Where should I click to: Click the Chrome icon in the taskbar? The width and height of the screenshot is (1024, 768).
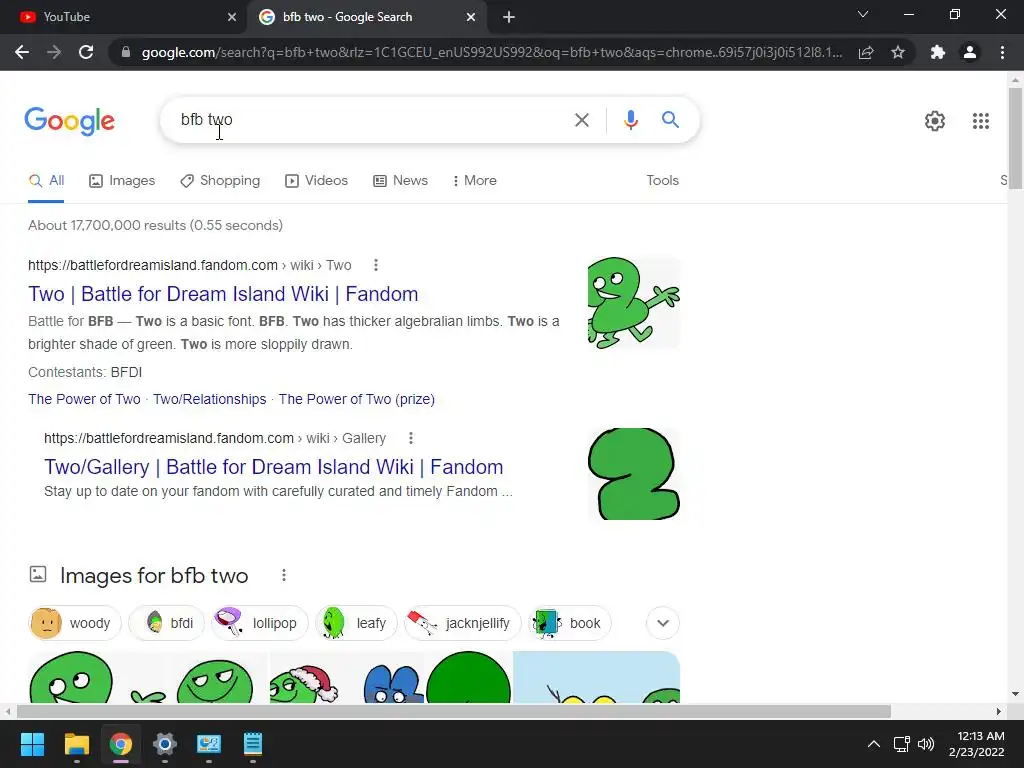coord(120,744)
